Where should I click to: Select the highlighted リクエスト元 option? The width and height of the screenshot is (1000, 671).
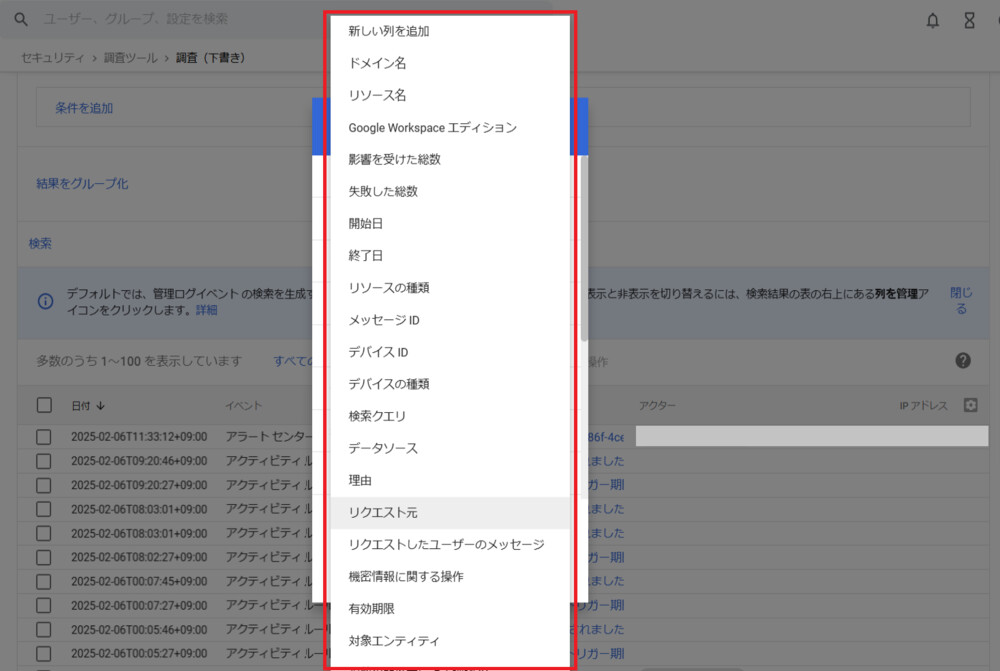450,513
